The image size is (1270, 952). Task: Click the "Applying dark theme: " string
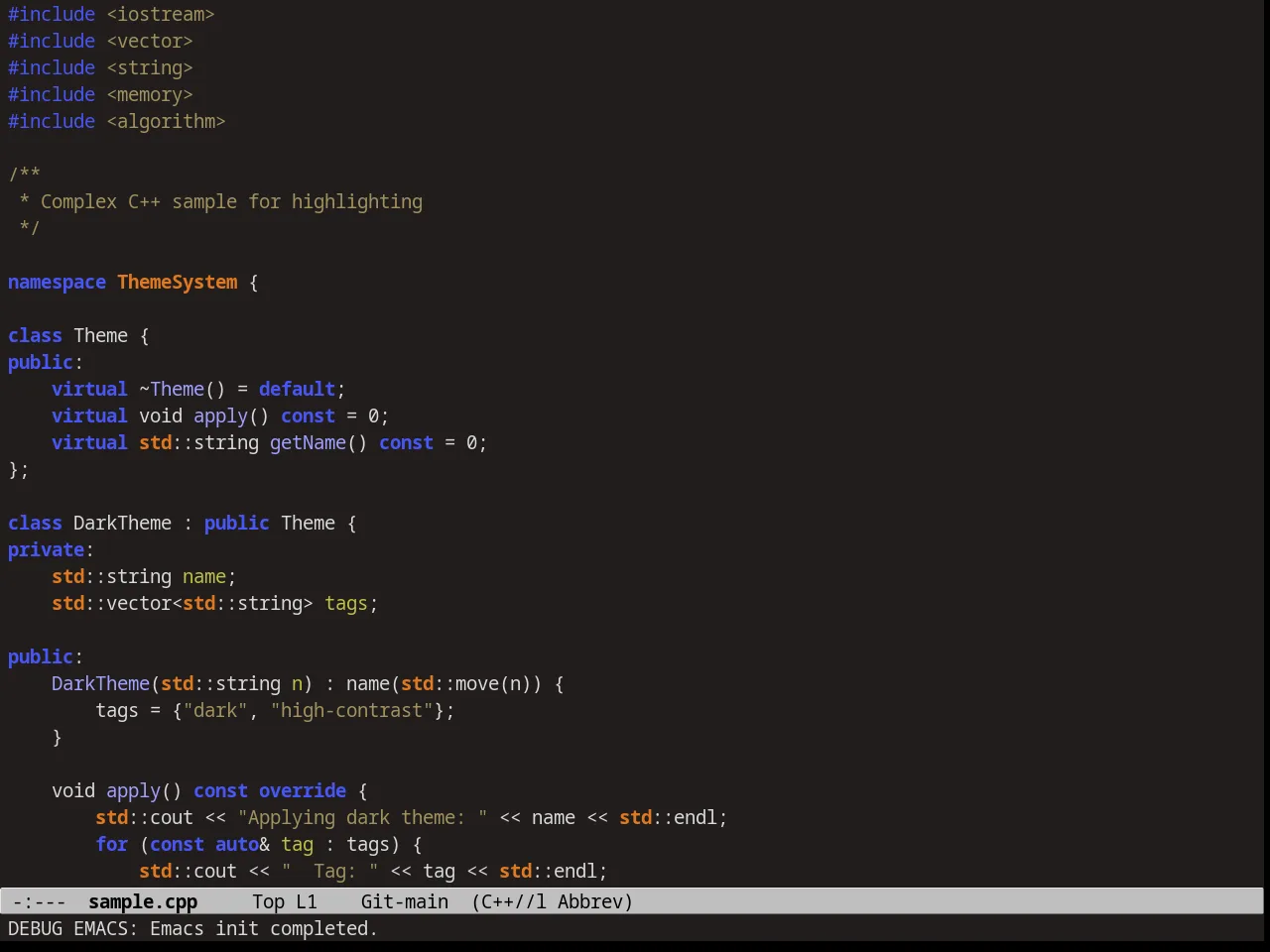pyautogui.click(x=362, y=817)
